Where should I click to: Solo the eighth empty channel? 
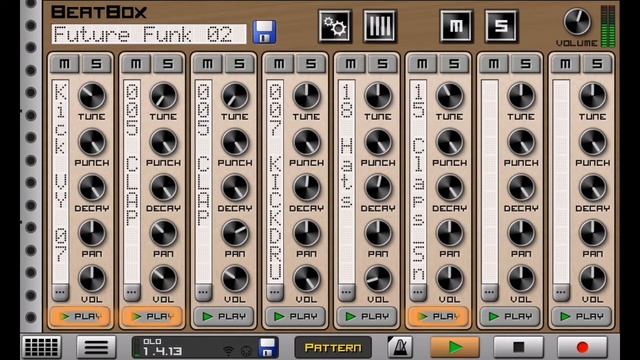597,64
